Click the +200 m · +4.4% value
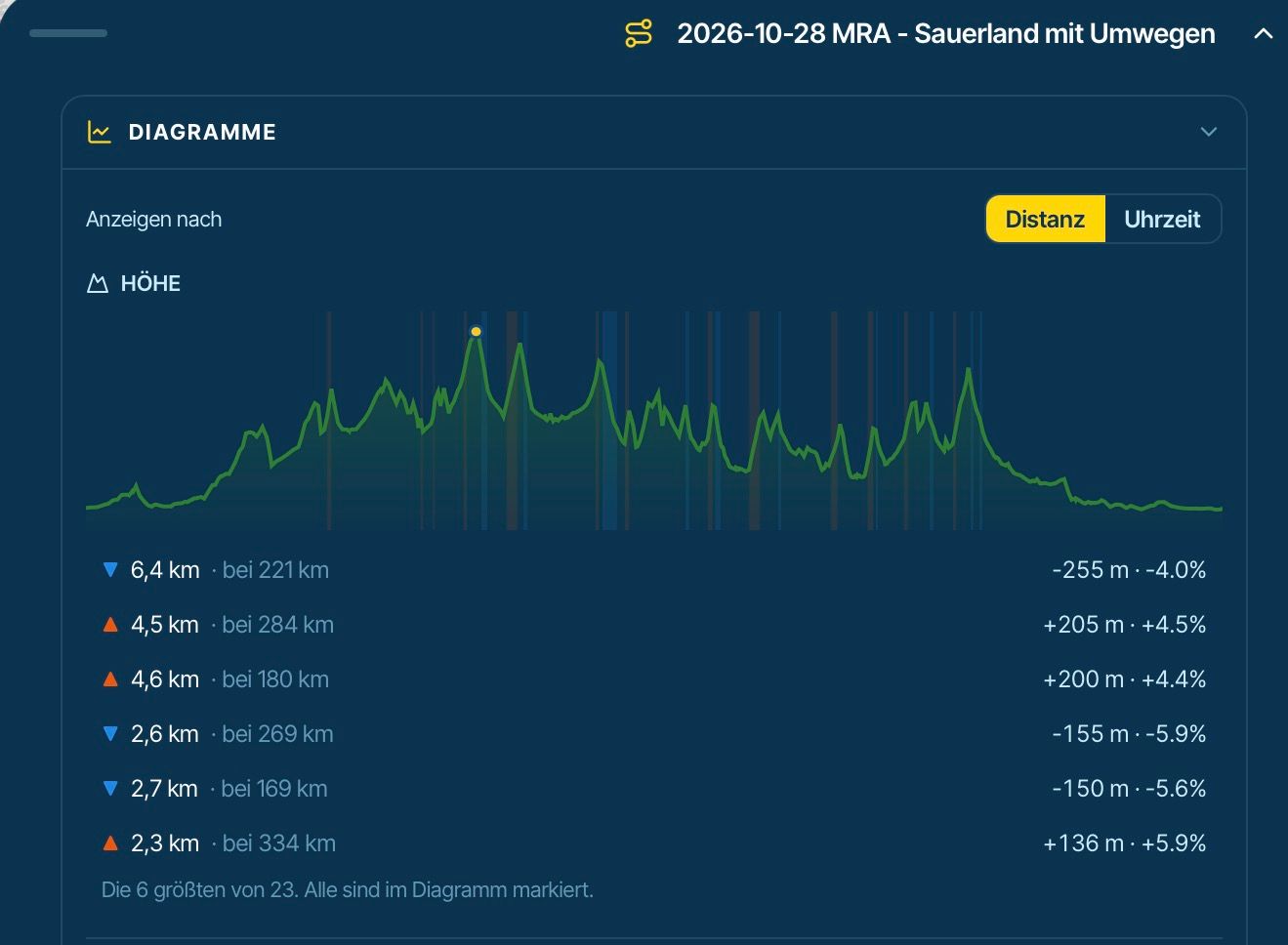 click(1125, 679)
